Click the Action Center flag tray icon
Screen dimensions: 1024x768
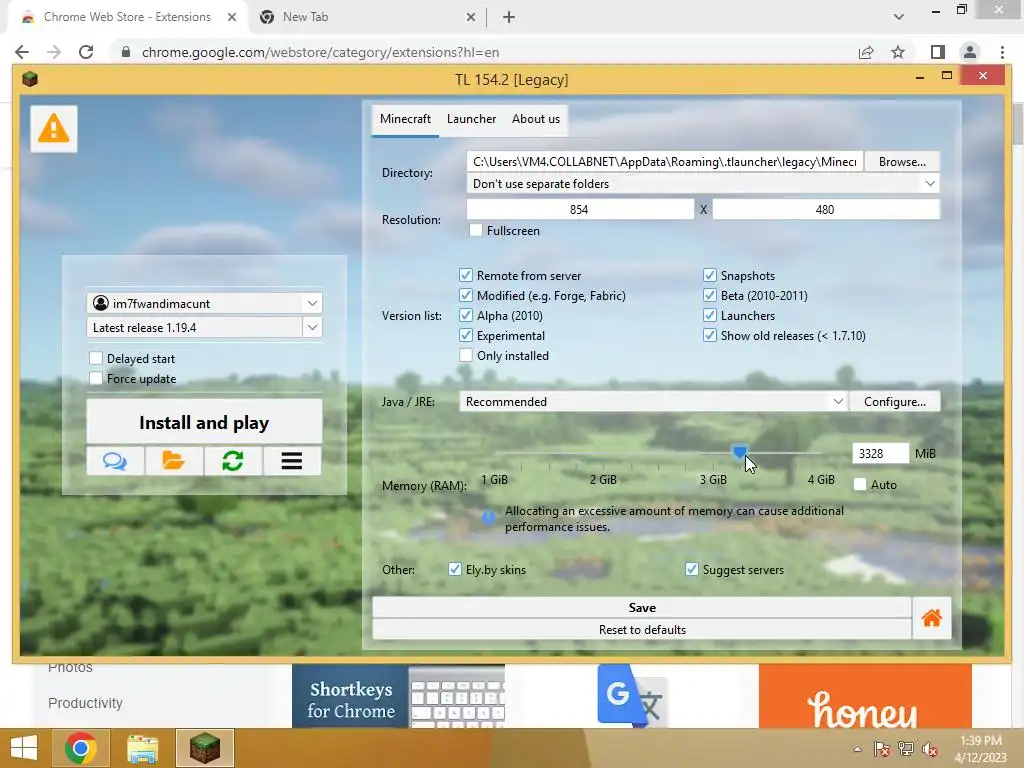tap(882, 749)
